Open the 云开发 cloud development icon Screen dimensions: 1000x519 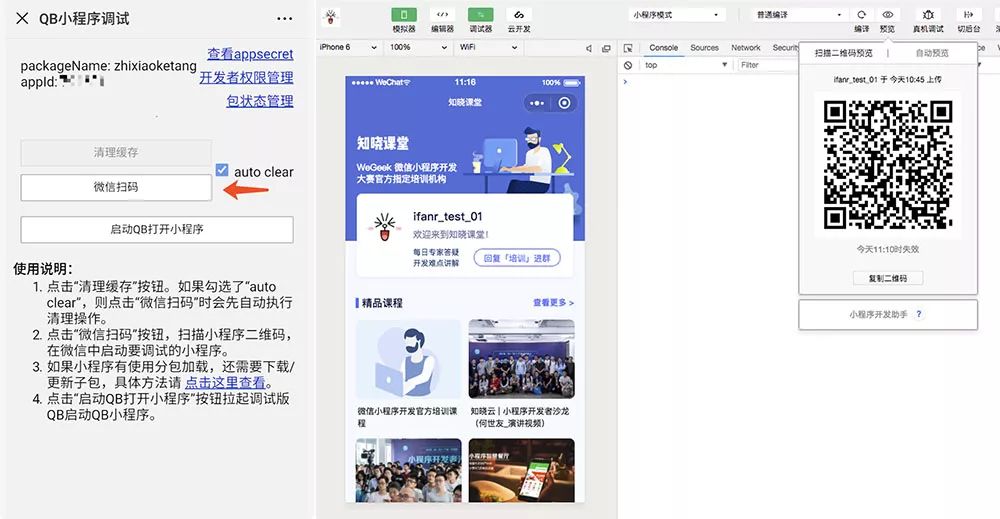(519, 15)
